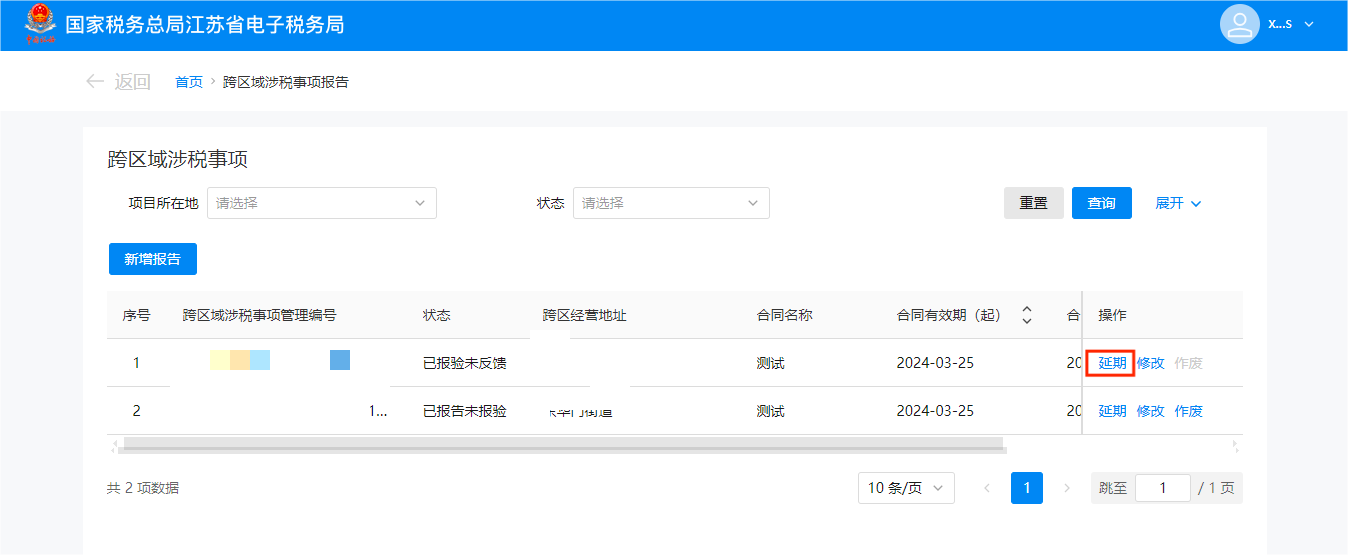Open the 项目所在地 dropdown
Screen dimensions: 1348x555
click(321, 203)
